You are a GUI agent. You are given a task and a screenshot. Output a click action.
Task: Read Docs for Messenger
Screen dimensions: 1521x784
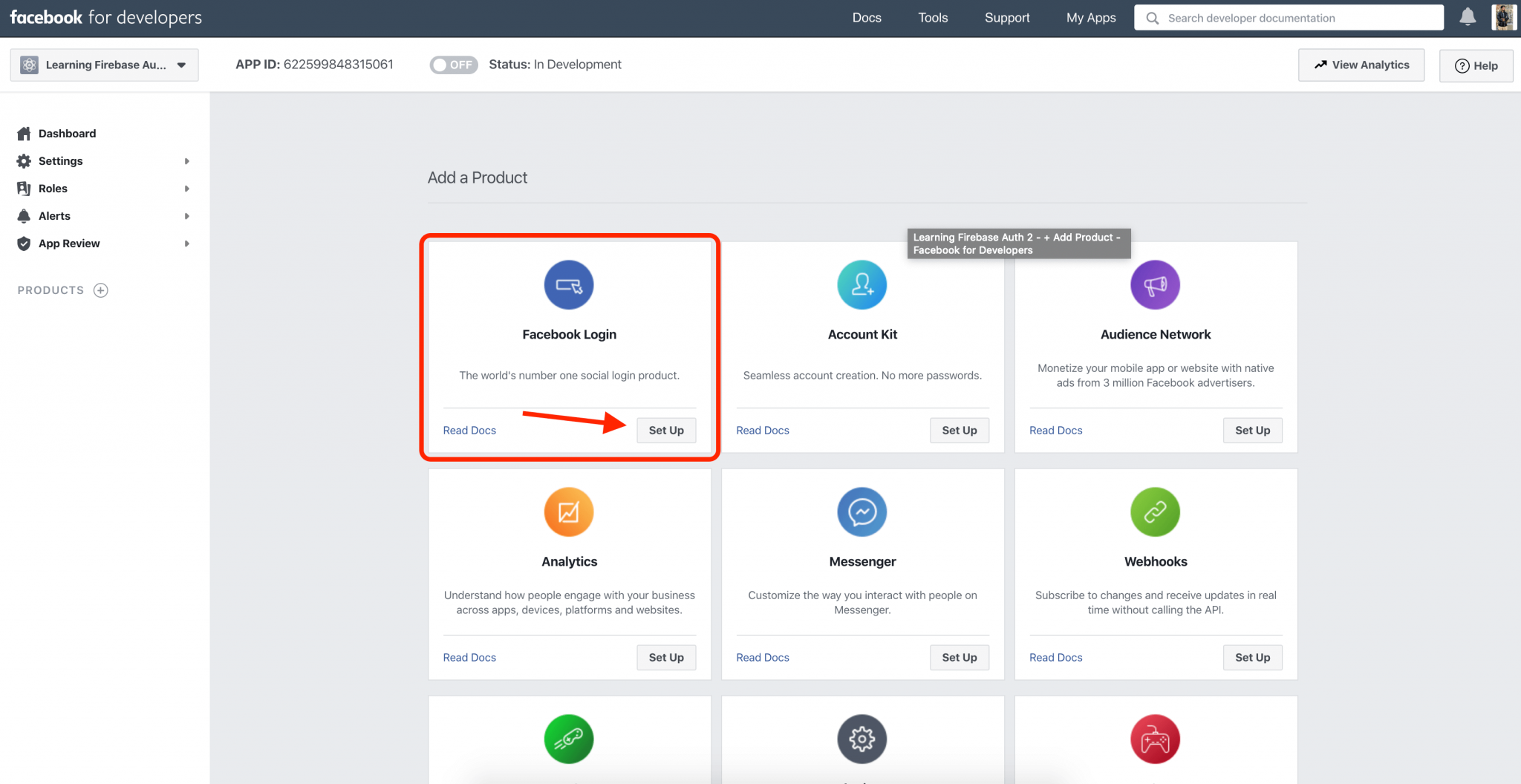763,658
